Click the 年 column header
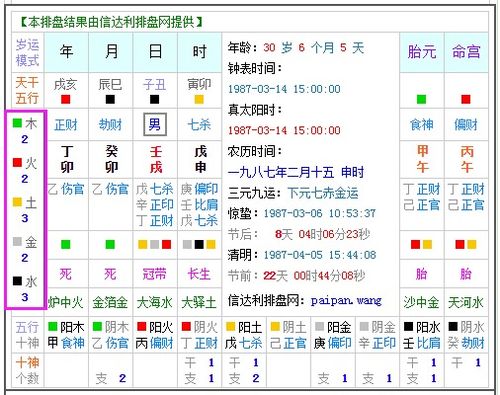500x395 pixels. pos(66,52)
